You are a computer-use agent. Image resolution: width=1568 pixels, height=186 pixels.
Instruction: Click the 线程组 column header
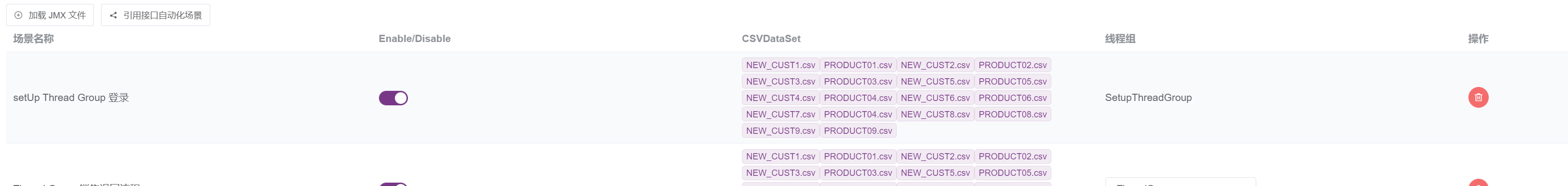coord(1120,39)
